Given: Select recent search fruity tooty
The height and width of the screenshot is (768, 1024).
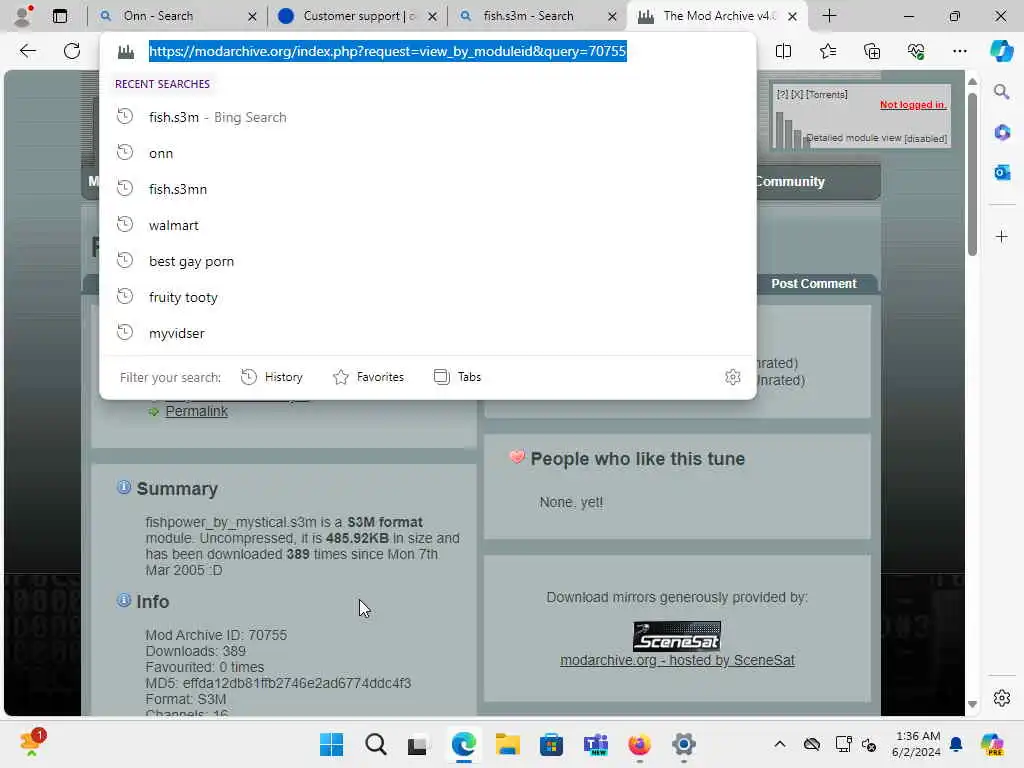Looking at the screenshot, I should coord(428,297).
